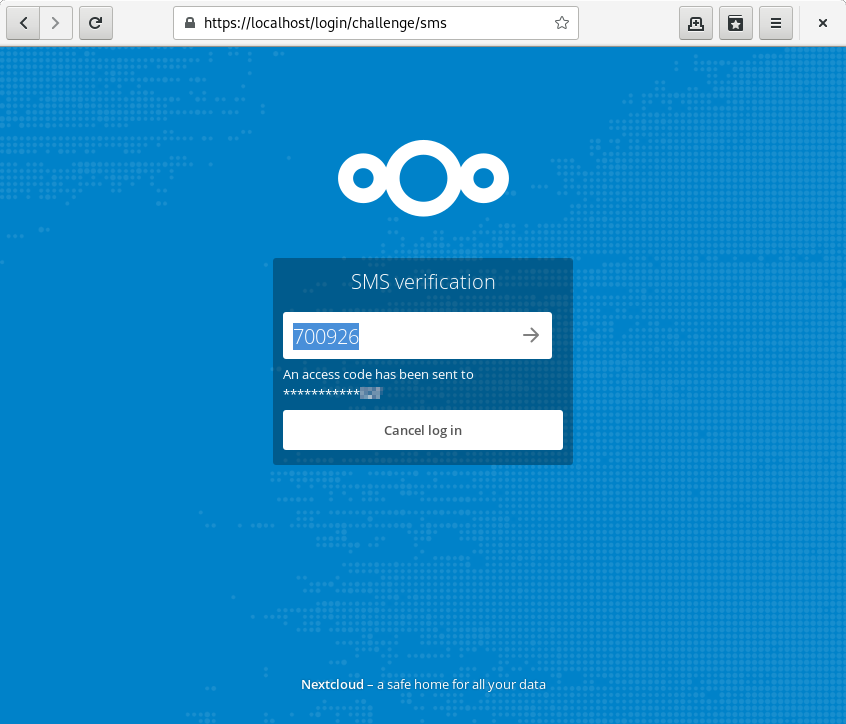Click the masked phone number text
This screenshot has width=846, height=724.
(x=332, y=393)
